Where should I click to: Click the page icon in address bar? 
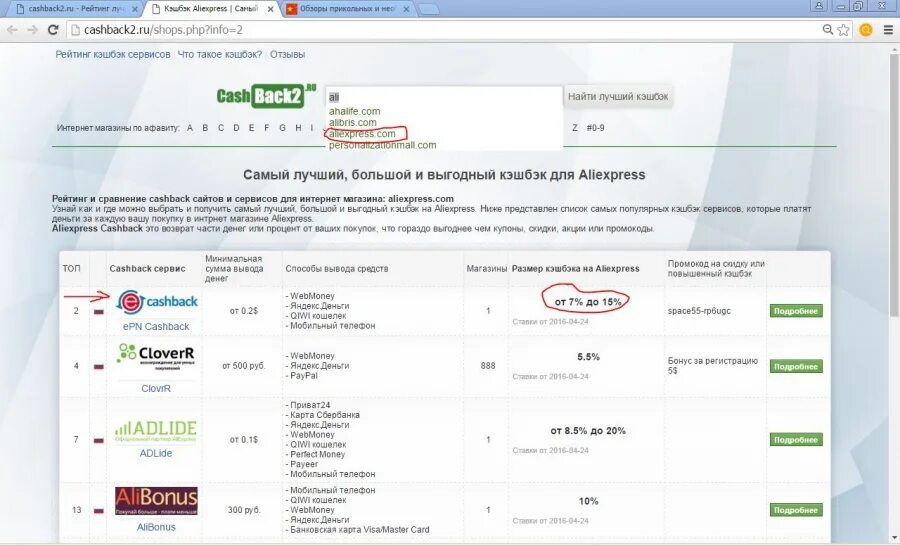75,30
